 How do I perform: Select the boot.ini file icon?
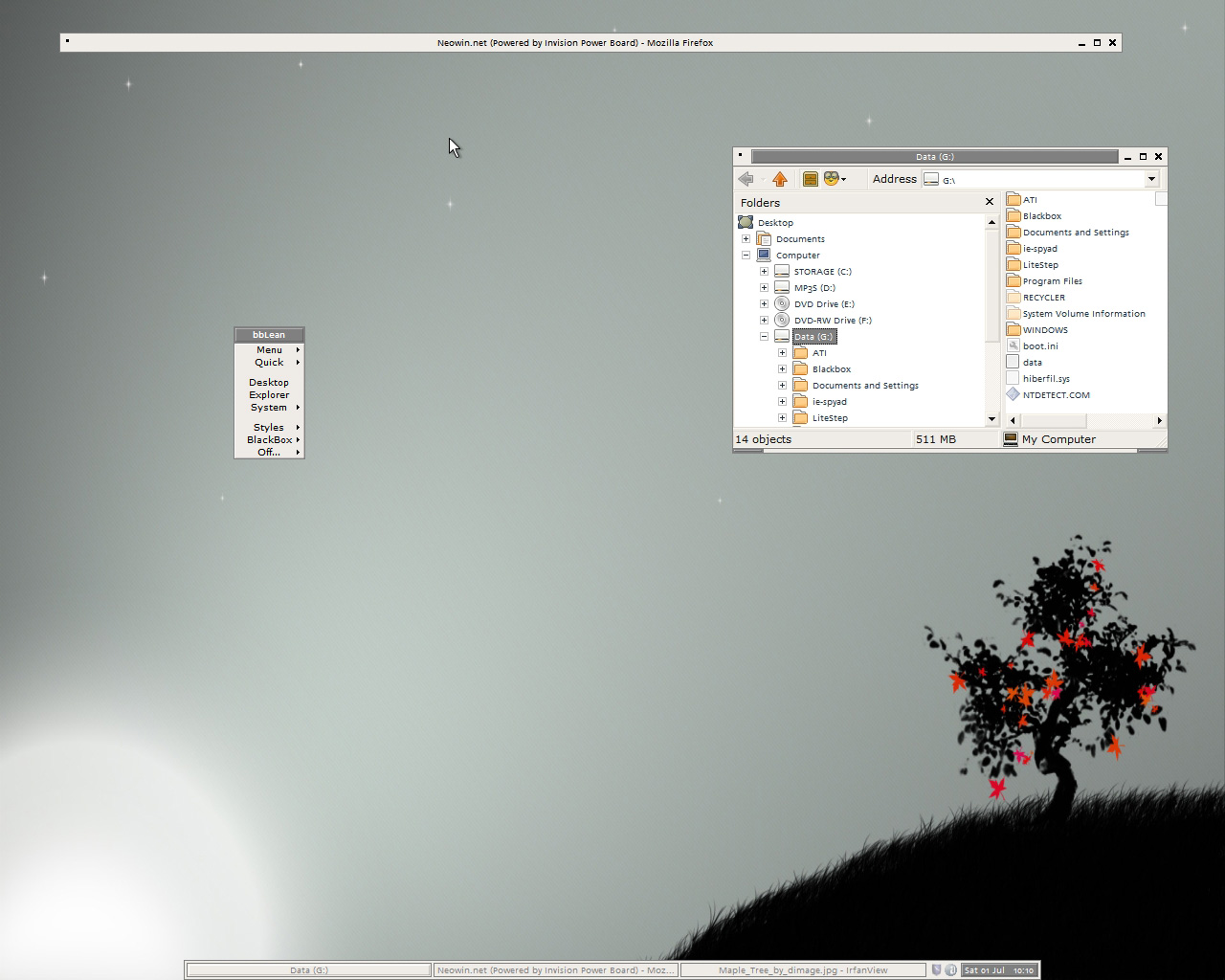(1013, 345)
